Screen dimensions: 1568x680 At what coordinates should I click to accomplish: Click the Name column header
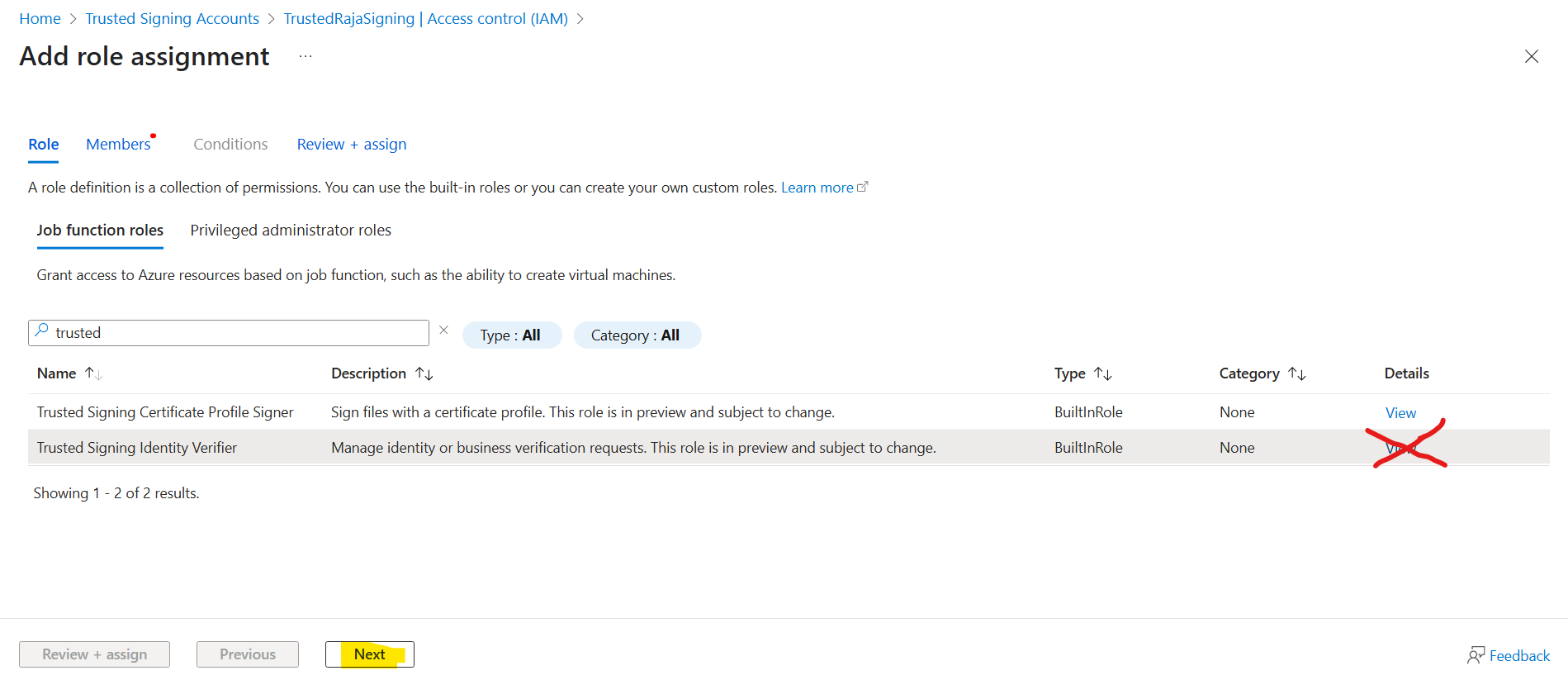tap(56, 373)
